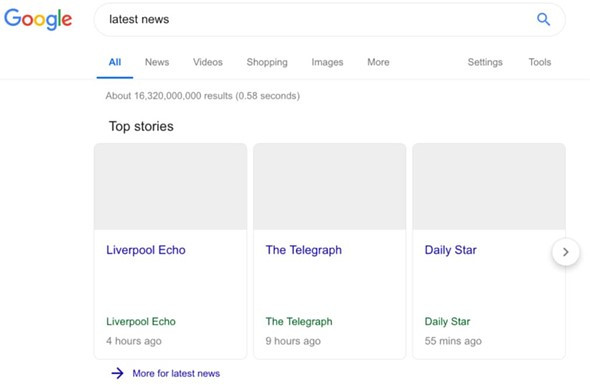Expand the More search options menu
The image size is (590, 385).
(378, 62)
